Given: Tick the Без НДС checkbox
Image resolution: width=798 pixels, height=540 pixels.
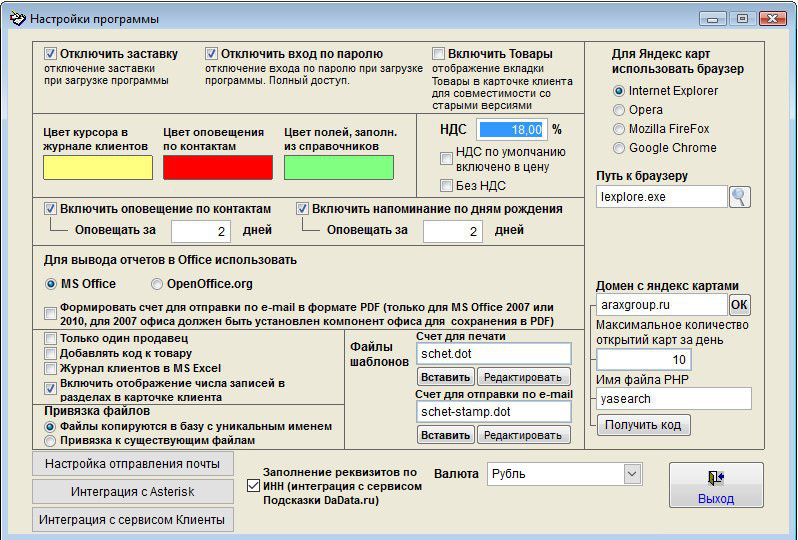Looking at the screenshot, I should 446,185.
